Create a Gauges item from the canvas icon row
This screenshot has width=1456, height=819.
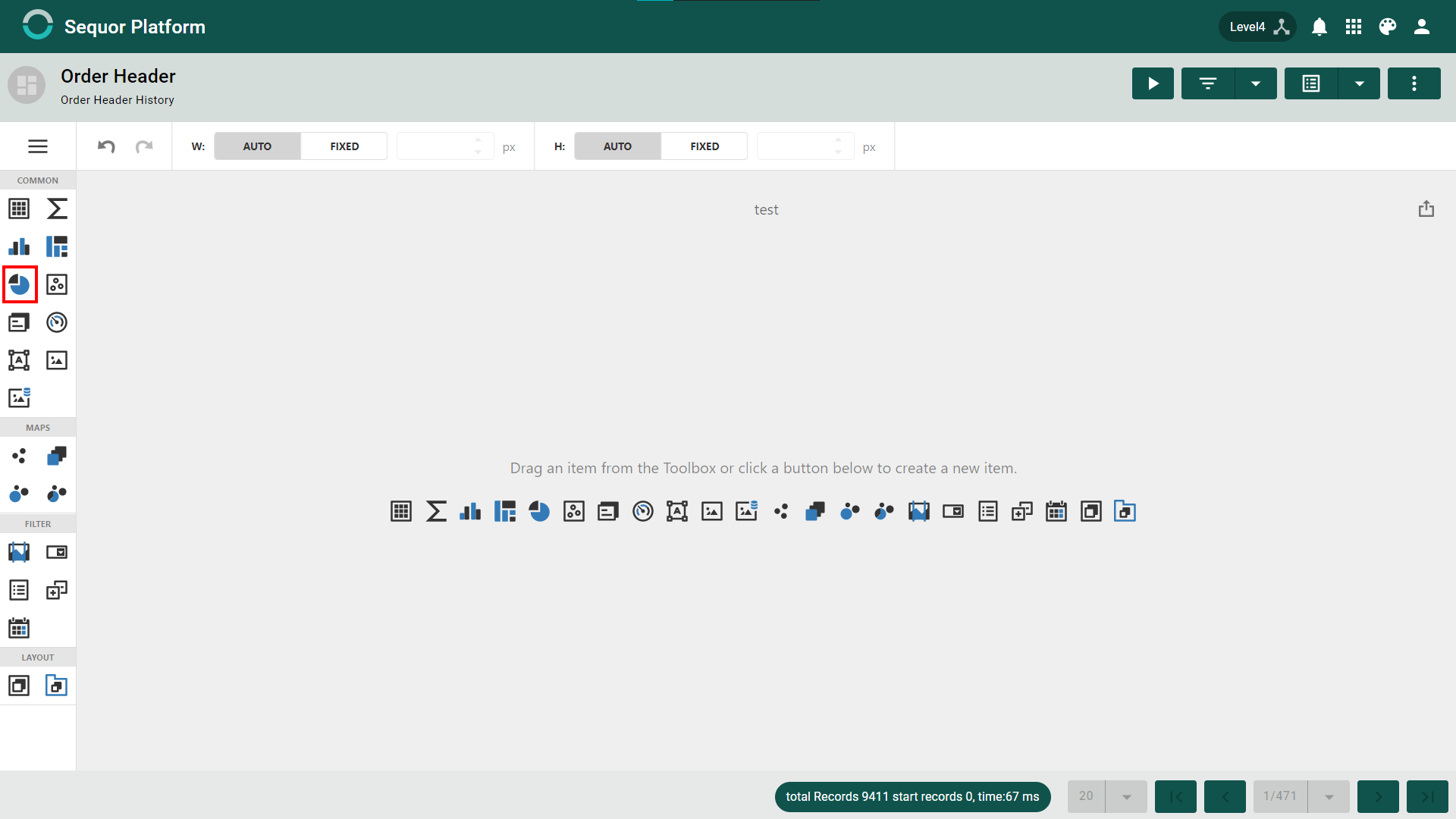click(x=643, y=511)
